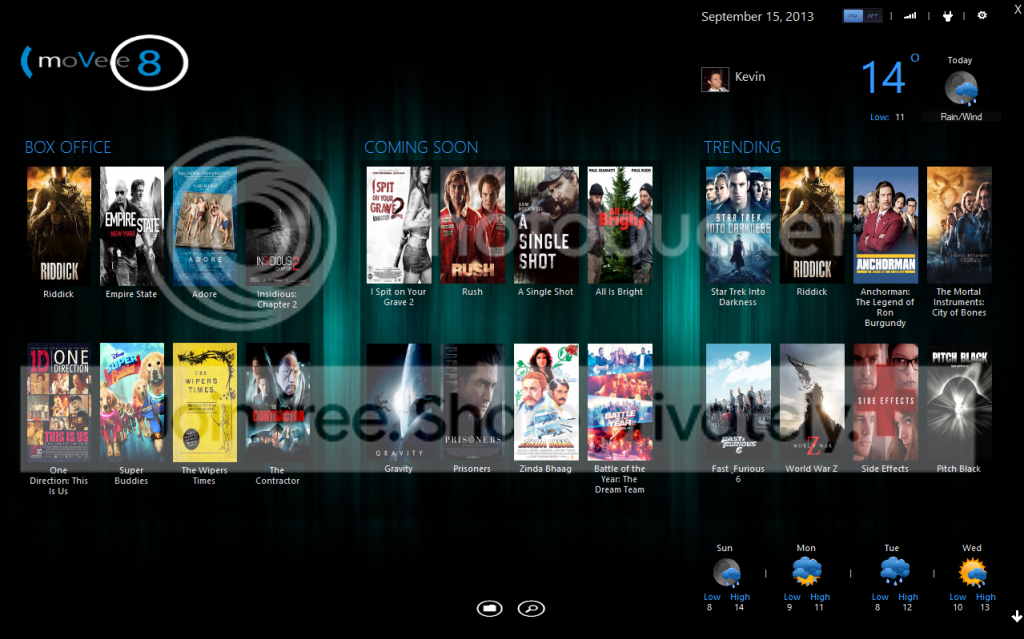Check the signal strength bars icon
The width and height of the screenshot is (1024, 639).
pos(910,16)
